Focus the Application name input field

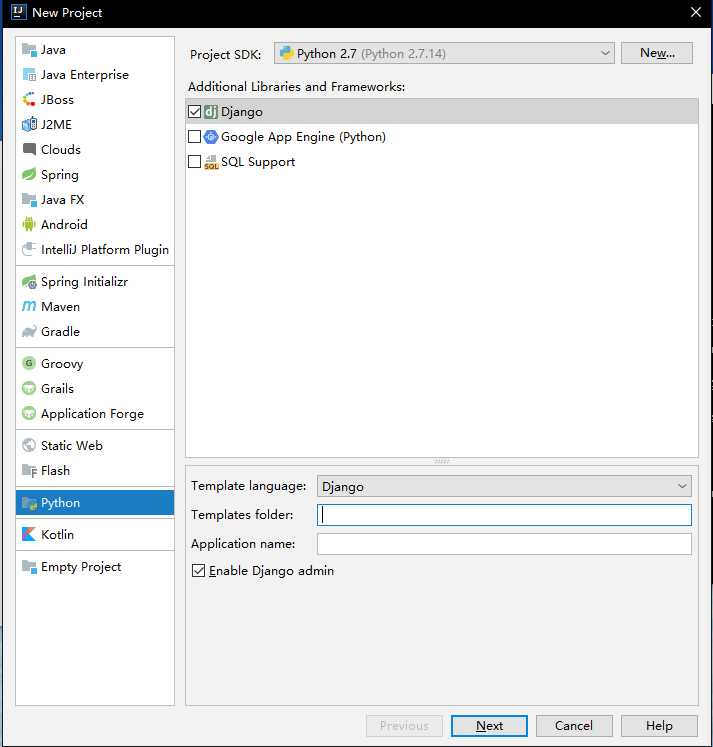coord(504,544)
